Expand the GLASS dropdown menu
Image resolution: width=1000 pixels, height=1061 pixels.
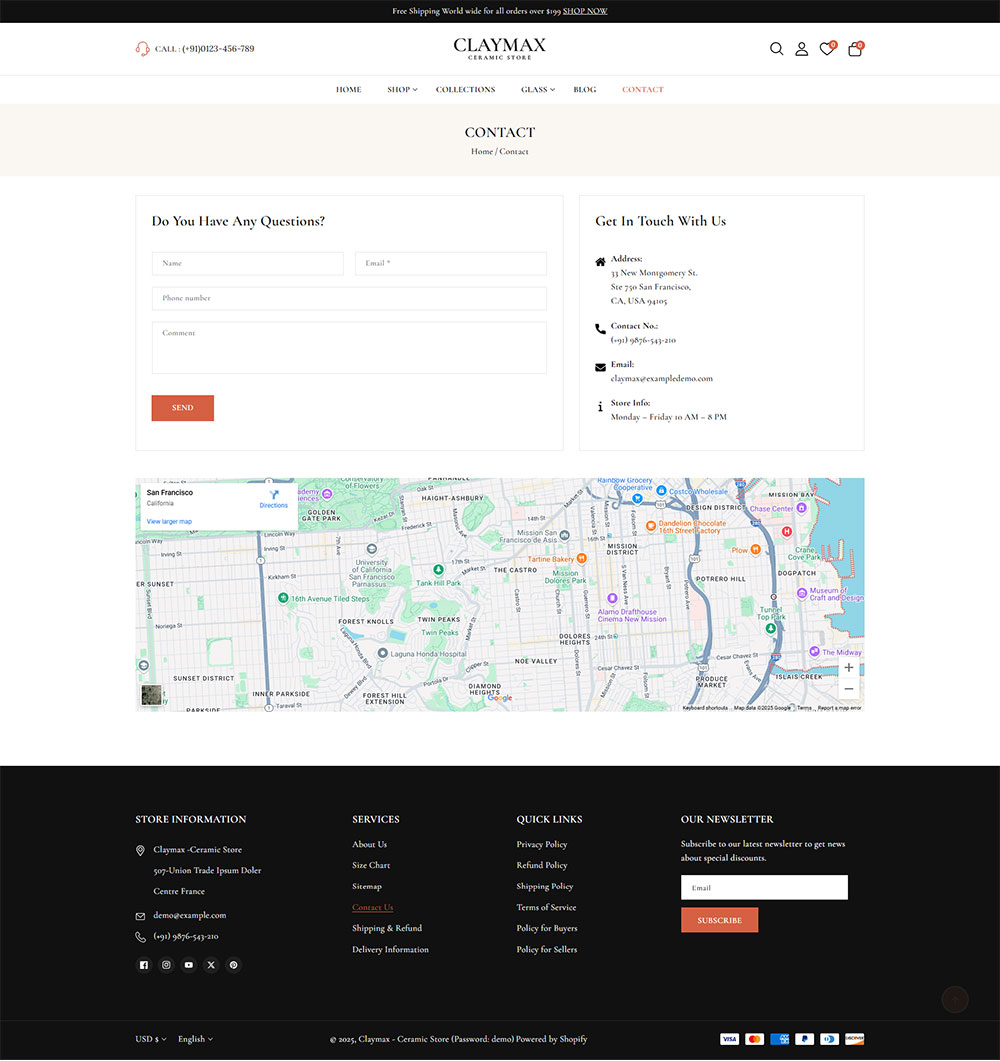[x=537, y=89]
